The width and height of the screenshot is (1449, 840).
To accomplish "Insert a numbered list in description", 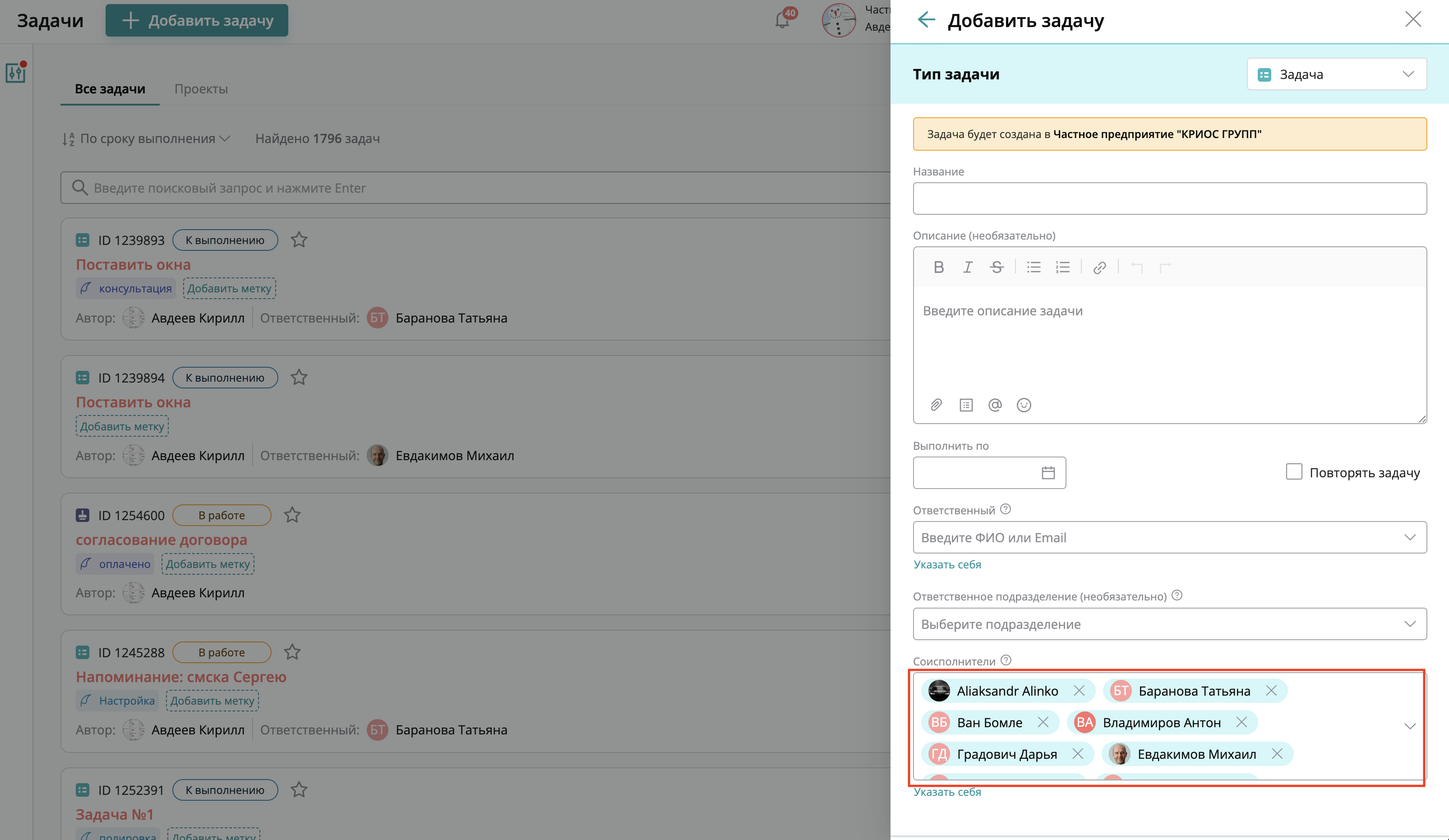I will 1062,268.
